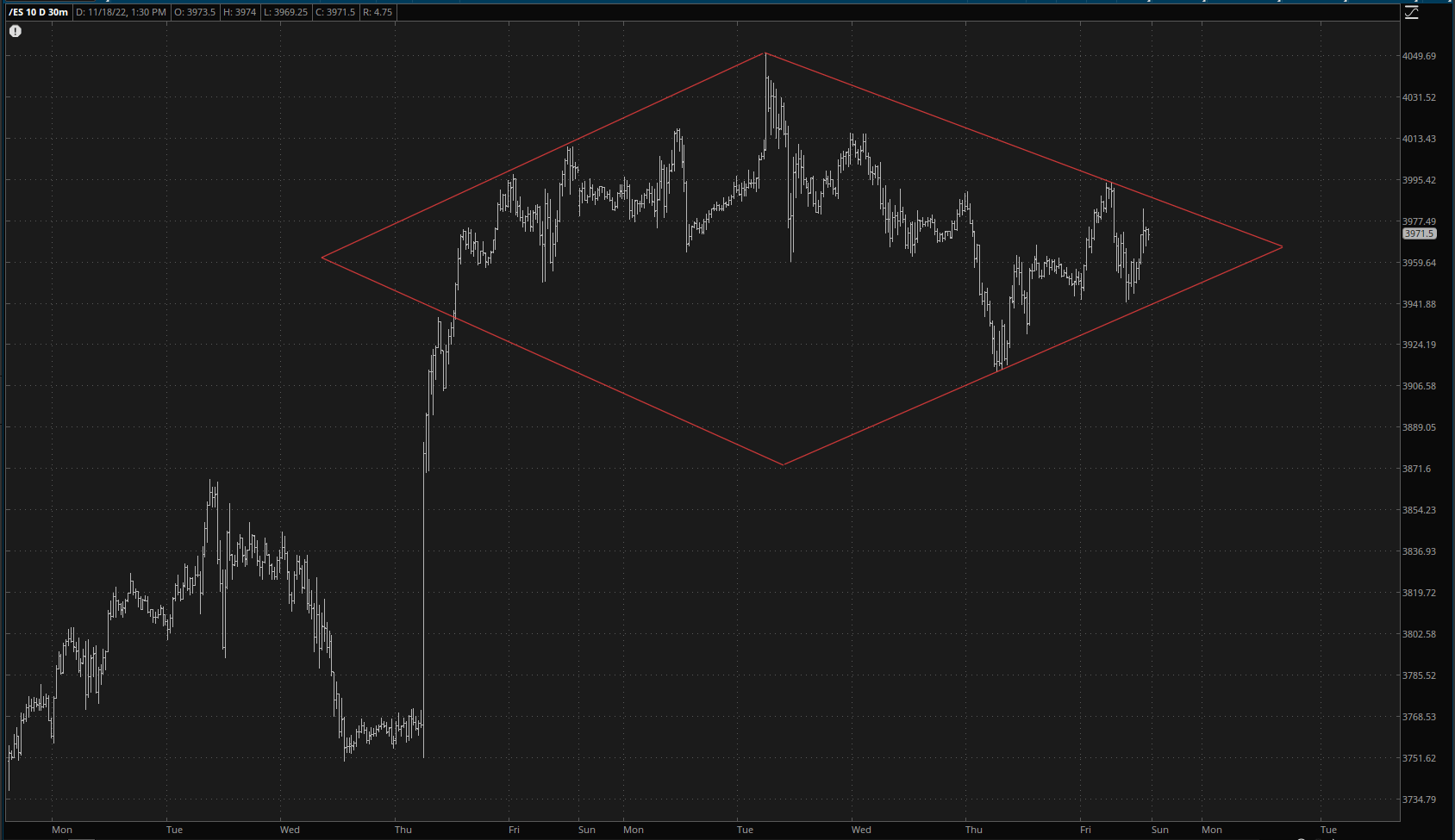
Task: Select the D: 11/18/22 date readout
Action: pyautogui.click(x=121, y=12)
